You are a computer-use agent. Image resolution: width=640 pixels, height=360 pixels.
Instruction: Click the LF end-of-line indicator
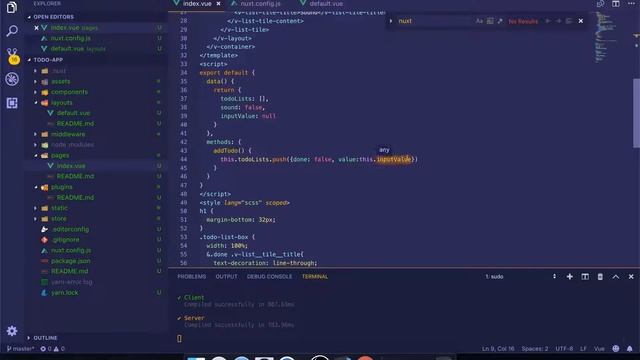point(583,349)
